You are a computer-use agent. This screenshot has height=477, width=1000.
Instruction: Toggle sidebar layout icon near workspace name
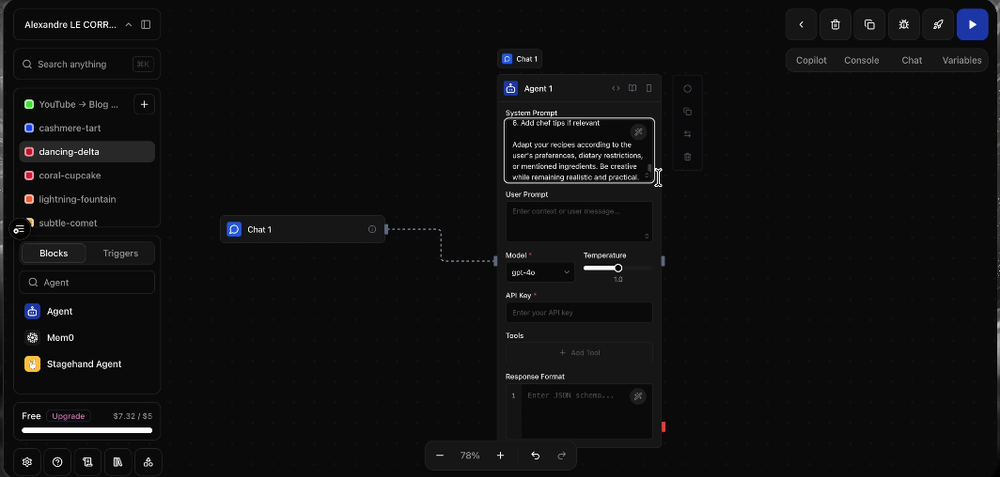pyautogui.click(x=146, y=25)
